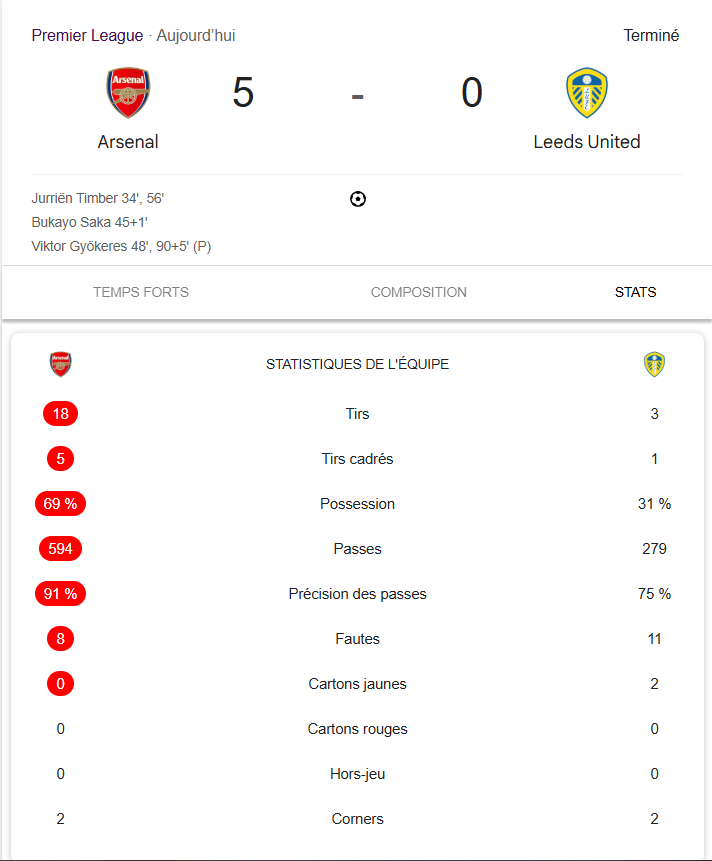This screenshot has width=712, height=861.
Task: Click the Arsenal team name
Action: [x=128, y=142]
